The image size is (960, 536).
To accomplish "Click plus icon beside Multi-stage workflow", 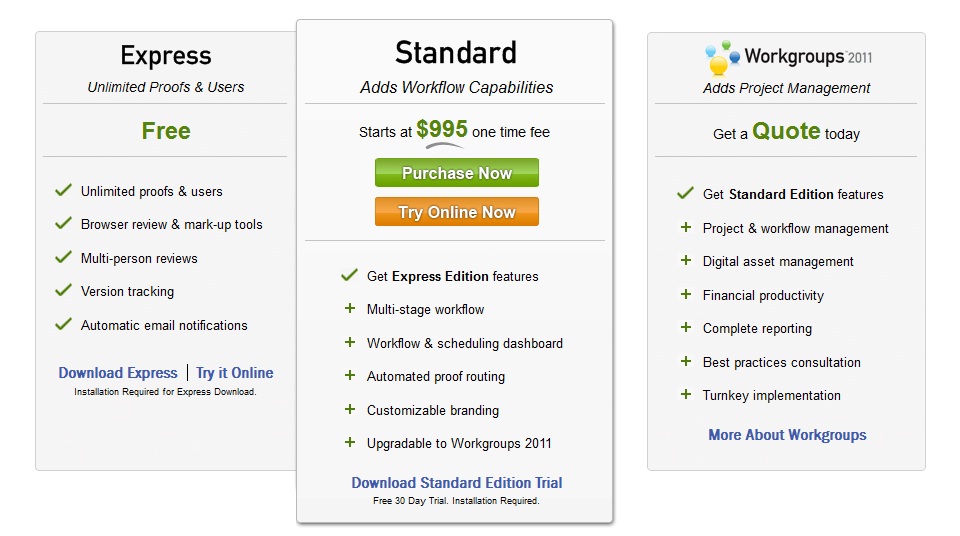I will pos(350,308).
